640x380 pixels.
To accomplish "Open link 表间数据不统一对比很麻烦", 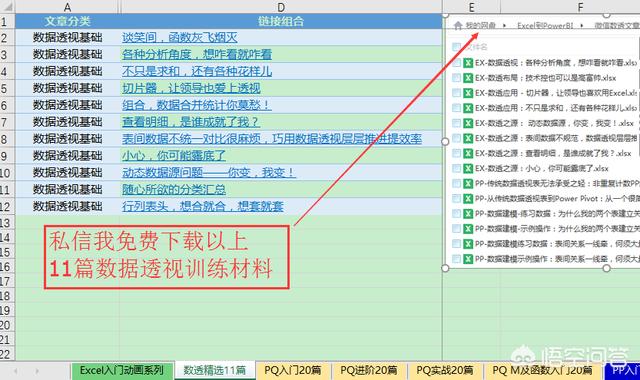I will (x=272, y=139).
